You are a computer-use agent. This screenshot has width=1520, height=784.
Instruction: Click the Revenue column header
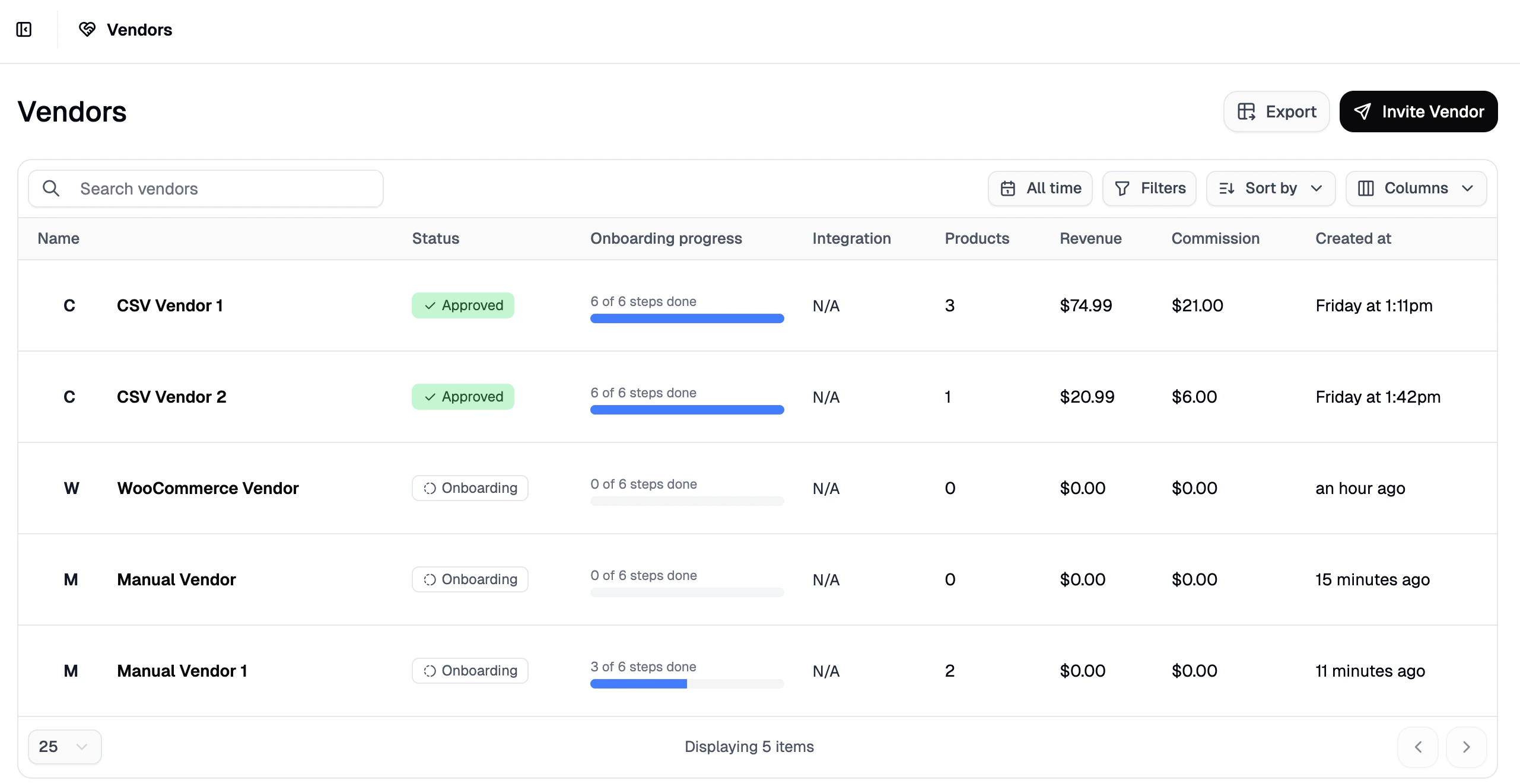pyautogui.click(x=1090, y=238)
